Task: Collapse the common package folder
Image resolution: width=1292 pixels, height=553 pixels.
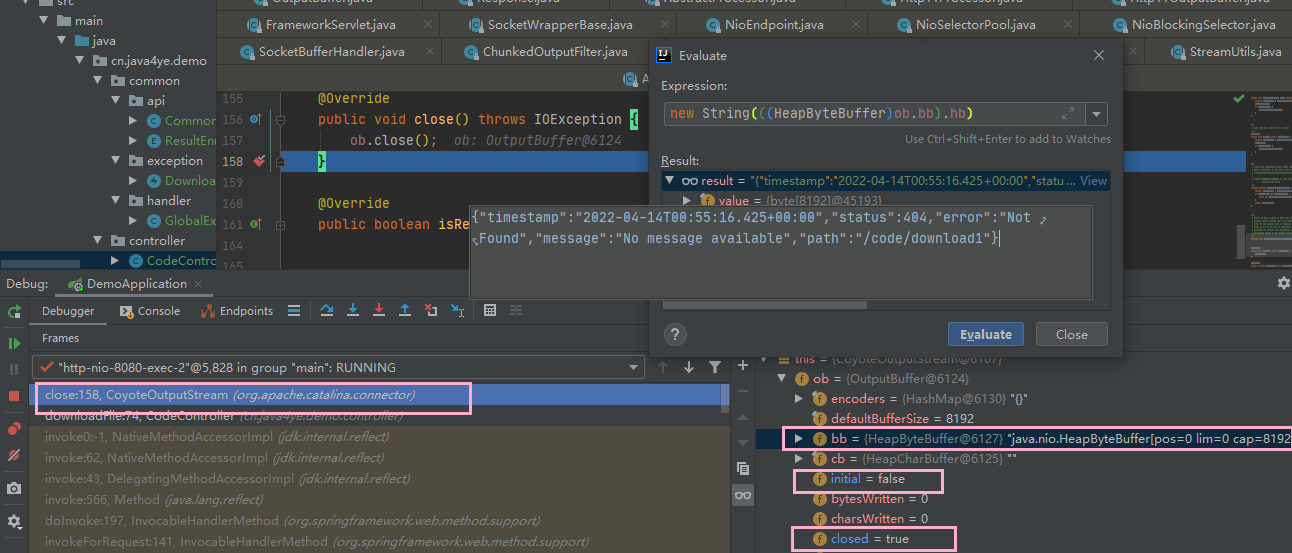Action: click(x=98, y=80)
